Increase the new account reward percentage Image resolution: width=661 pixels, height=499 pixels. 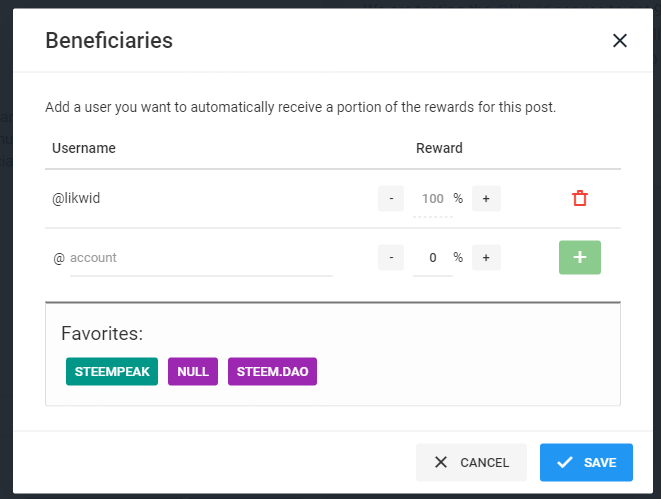click(x=486, y=258)
